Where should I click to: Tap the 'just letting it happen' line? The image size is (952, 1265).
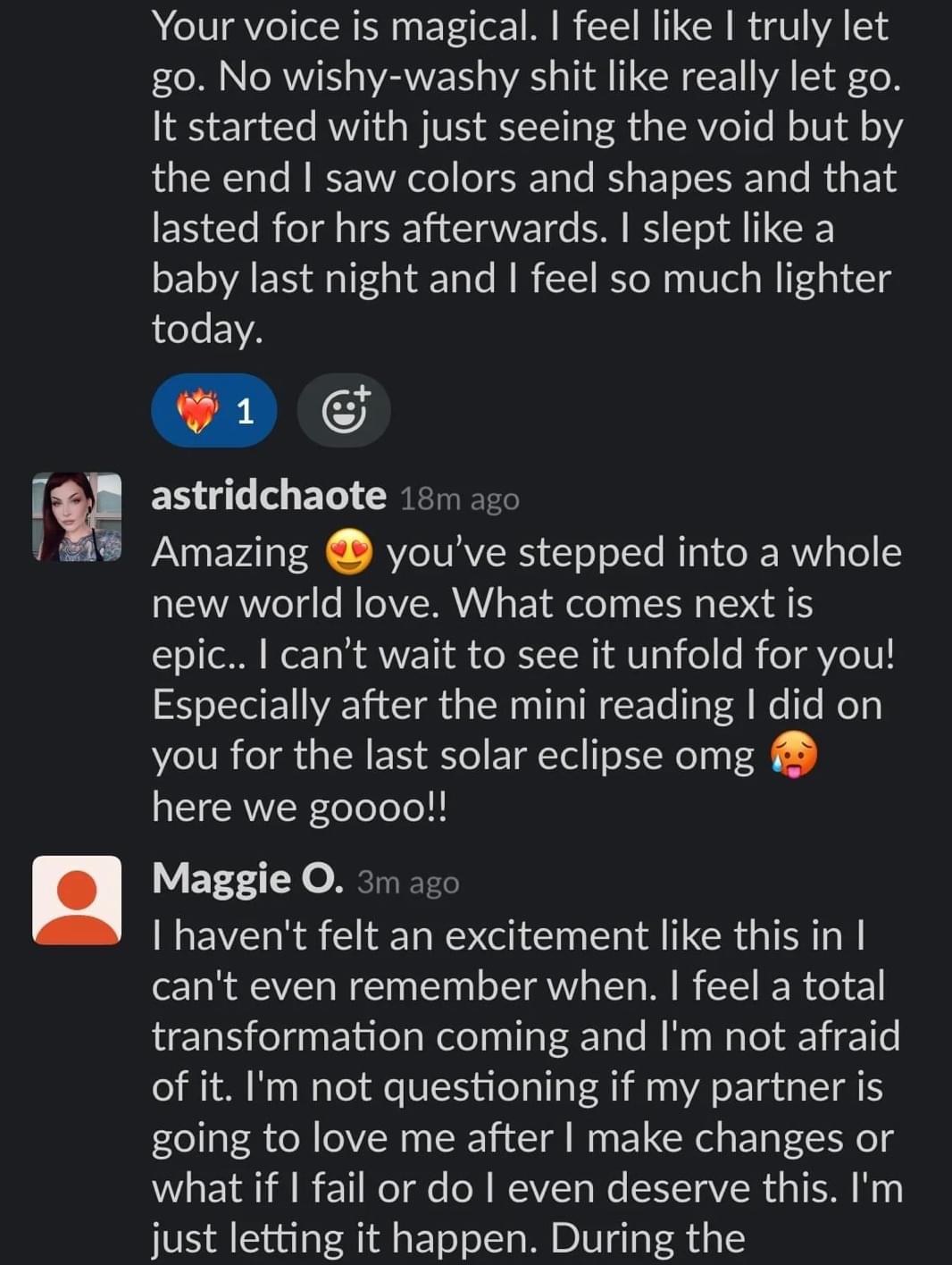(x=448, y=1238)
